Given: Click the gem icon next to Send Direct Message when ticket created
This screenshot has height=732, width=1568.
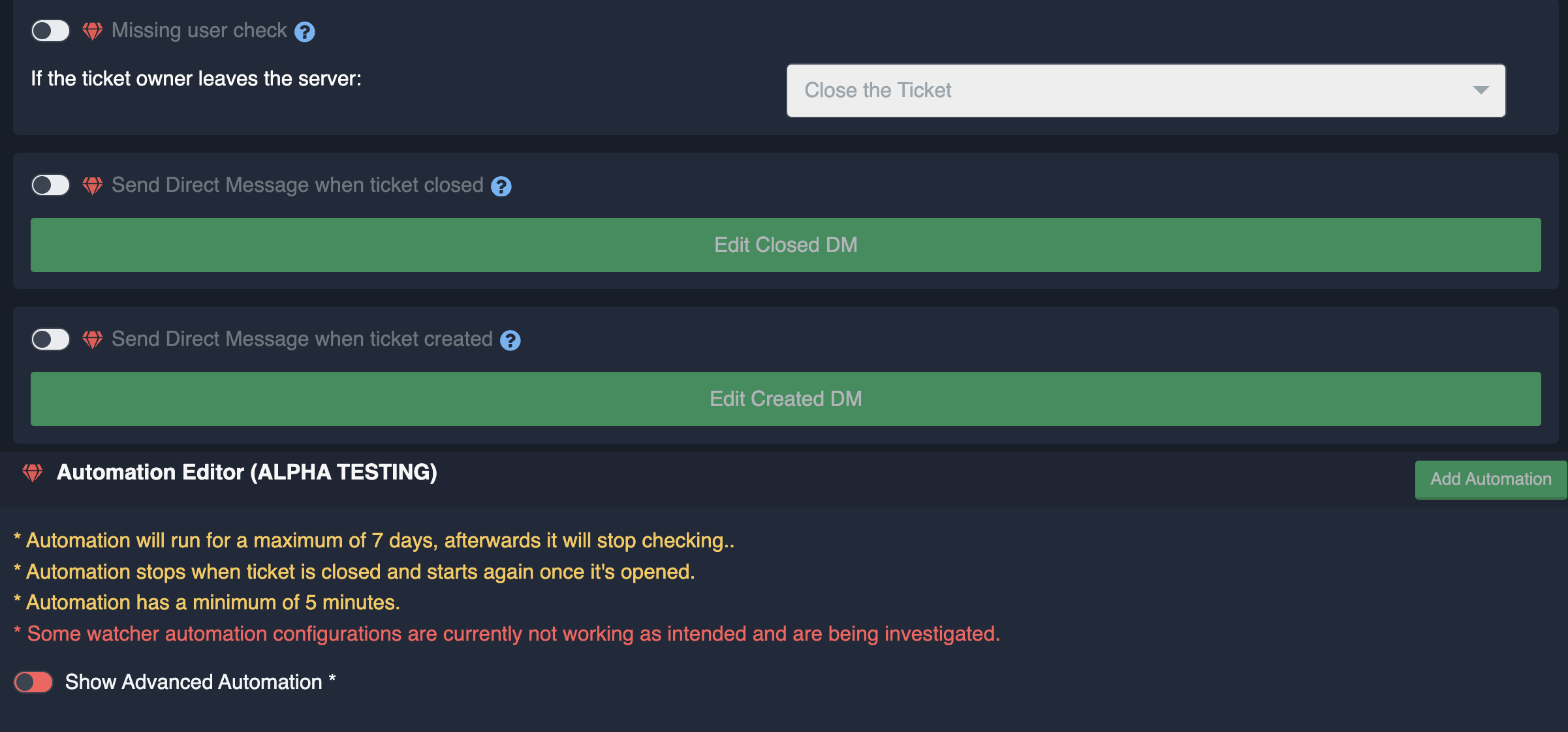Looking at the screenshot, I should (93, 339).
